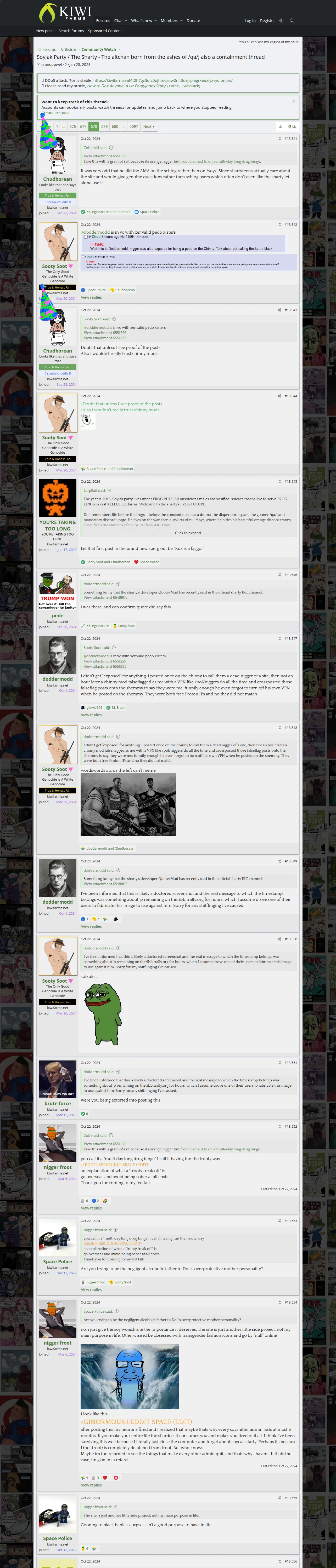Toggle the site color theme icon

point(281,21)
